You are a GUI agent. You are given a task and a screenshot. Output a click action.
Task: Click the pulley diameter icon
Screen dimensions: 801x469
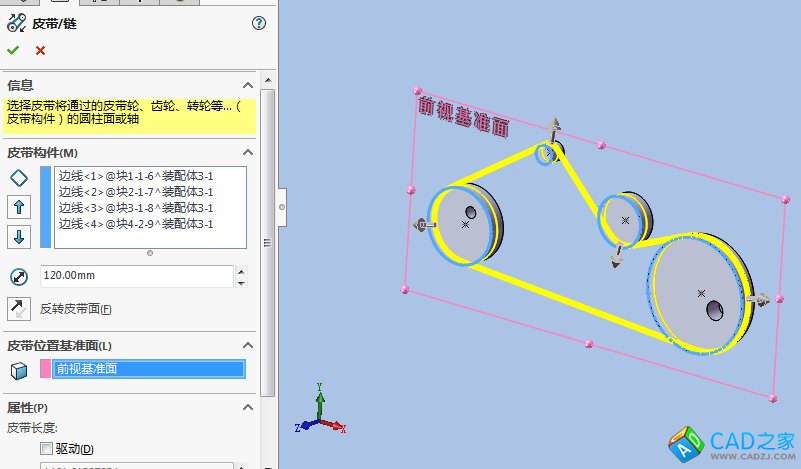[x=19, y=277]
